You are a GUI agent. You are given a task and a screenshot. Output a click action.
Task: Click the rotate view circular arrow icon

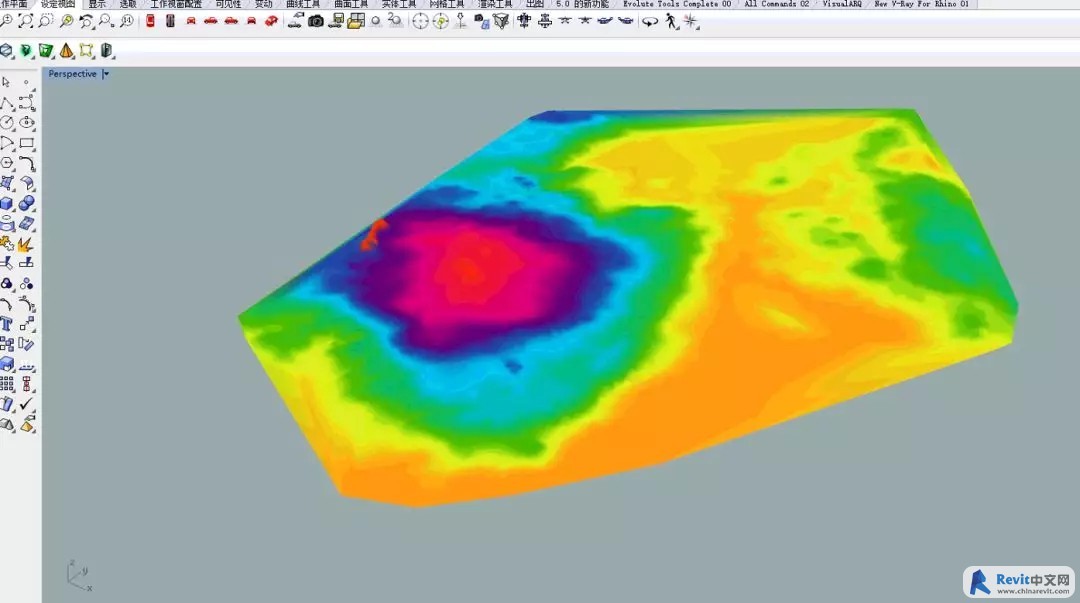click(x=86, y=21)
